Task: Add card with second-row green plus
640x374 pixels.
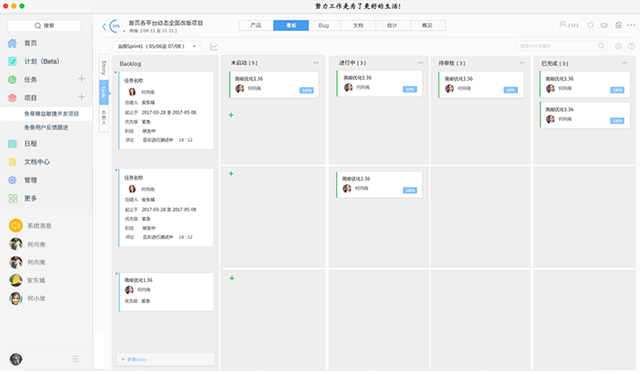Action: [x=231, y=174]
